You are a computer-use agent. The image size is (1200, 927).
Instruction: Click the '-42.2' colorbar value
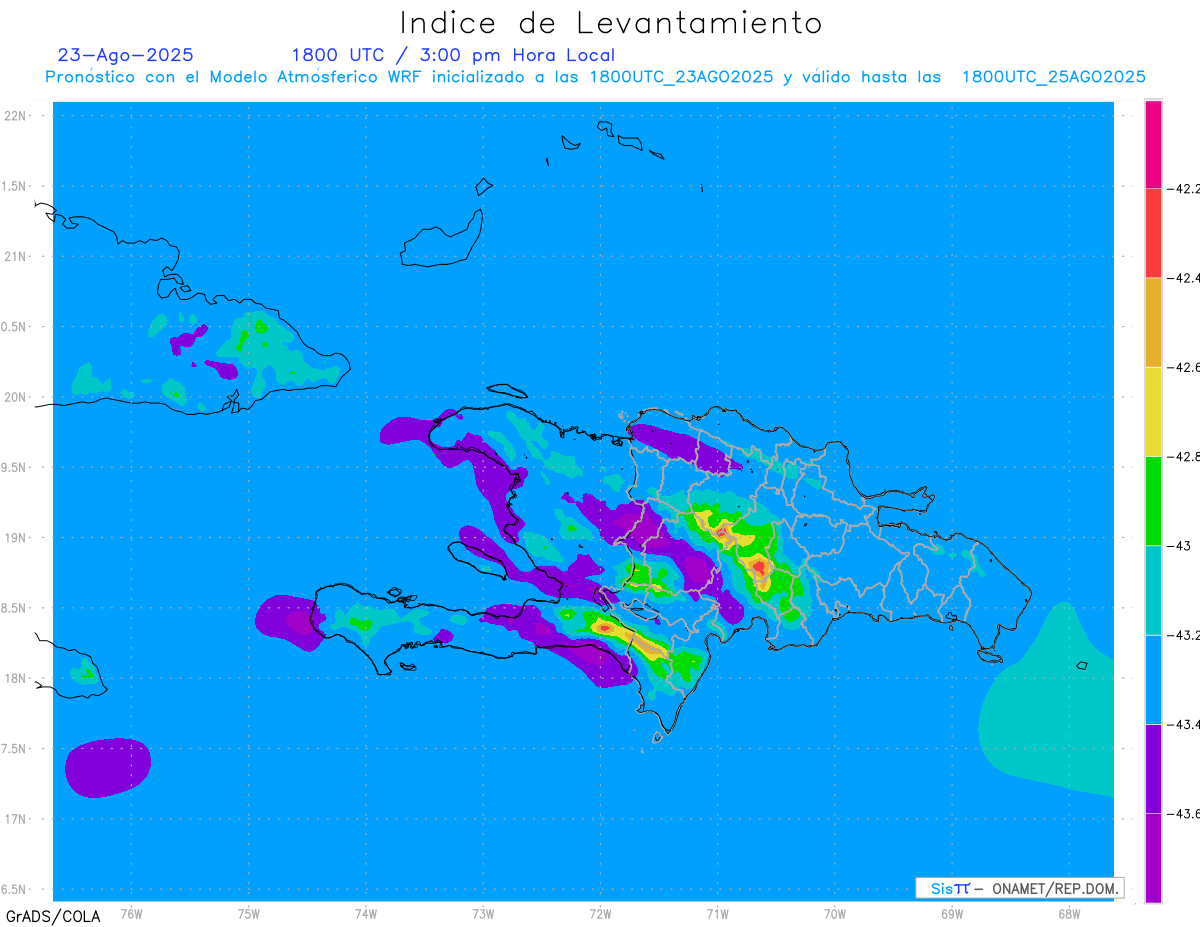point(1185,188)
